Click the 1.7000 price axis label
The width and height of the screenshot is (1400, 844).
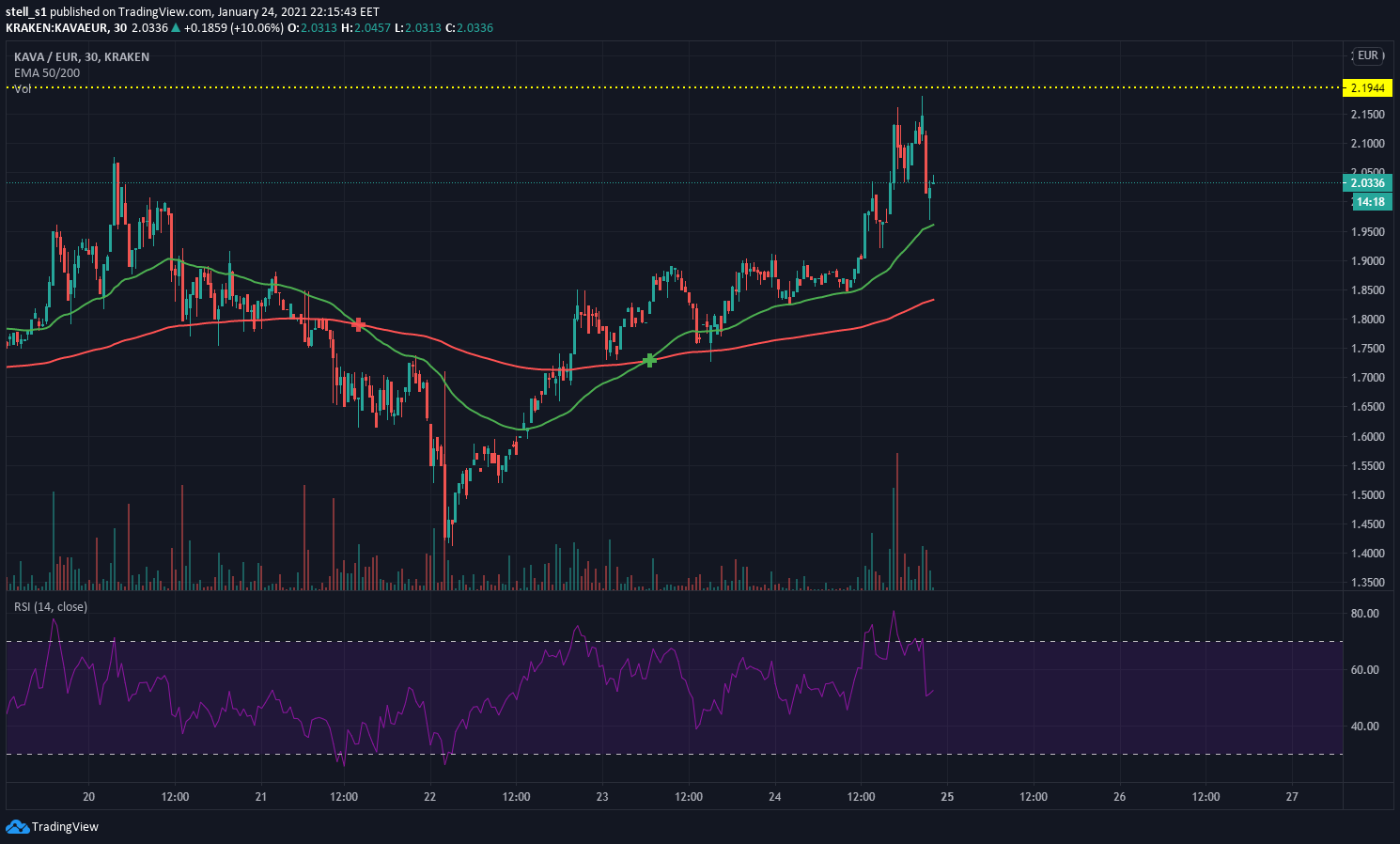1367,378
